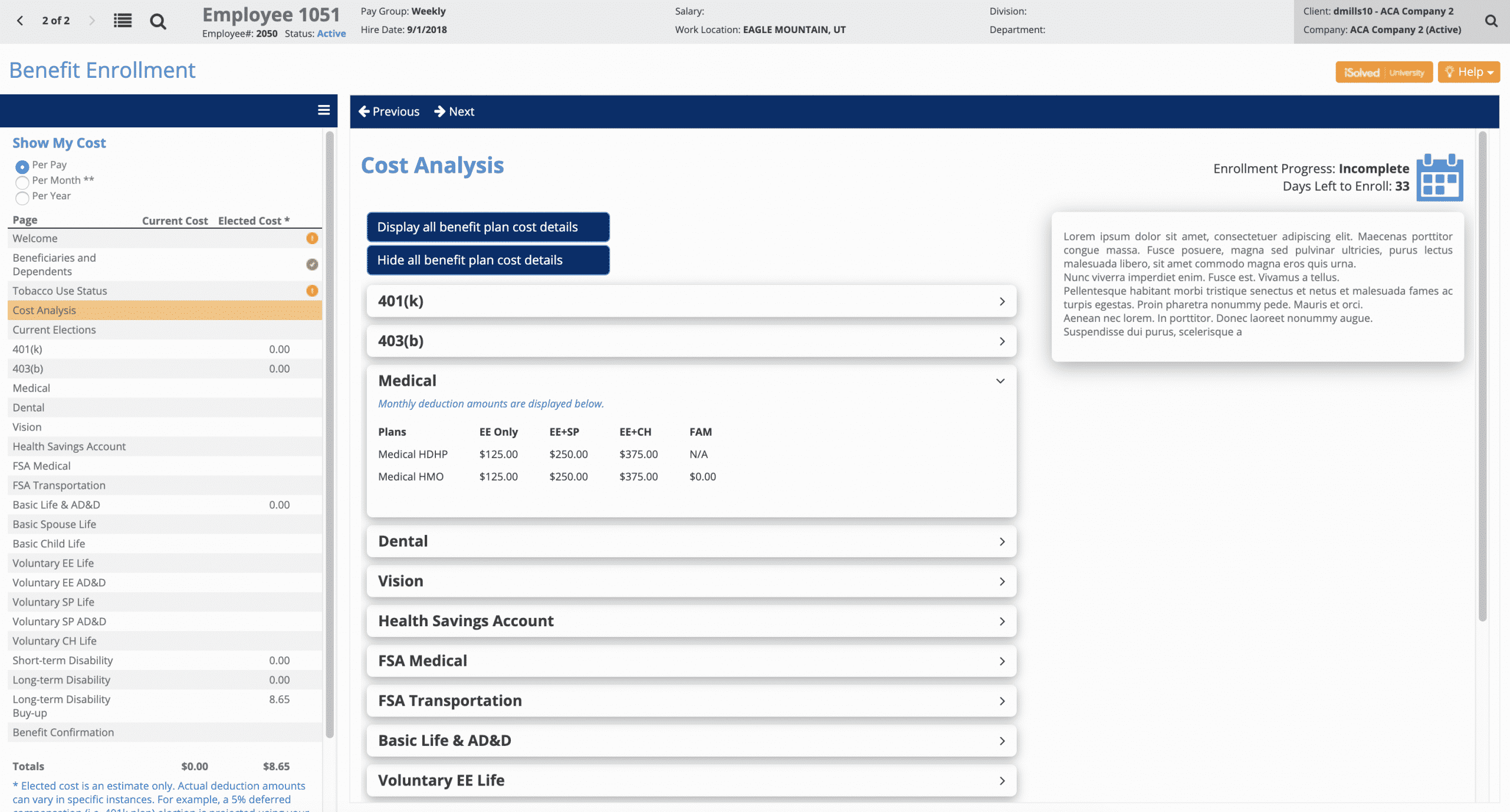Expand Voluntary EE Life section
This screenshot has height=812, width=1510.
(691, 781)
